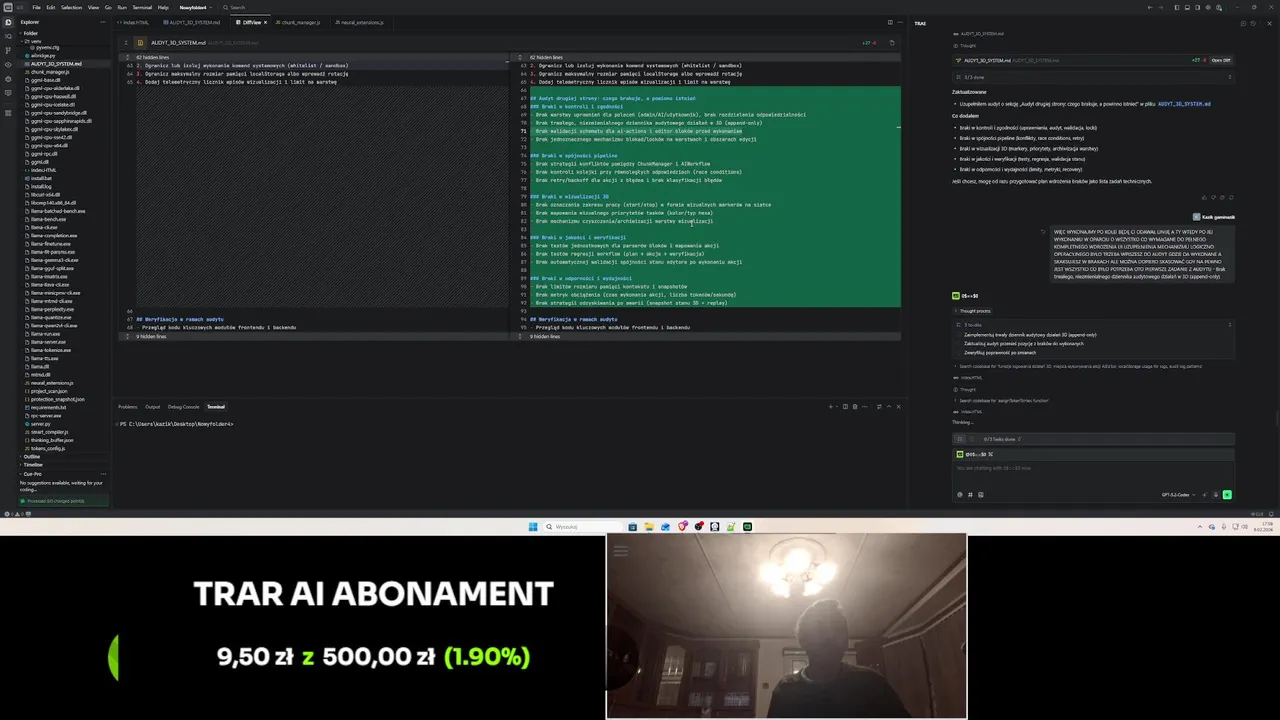The height and width of the screenshot is (720, 1280).
Task: Maximize the terminal panel with chevron icon
Action: pyautogui.click(x=888, y=407)
